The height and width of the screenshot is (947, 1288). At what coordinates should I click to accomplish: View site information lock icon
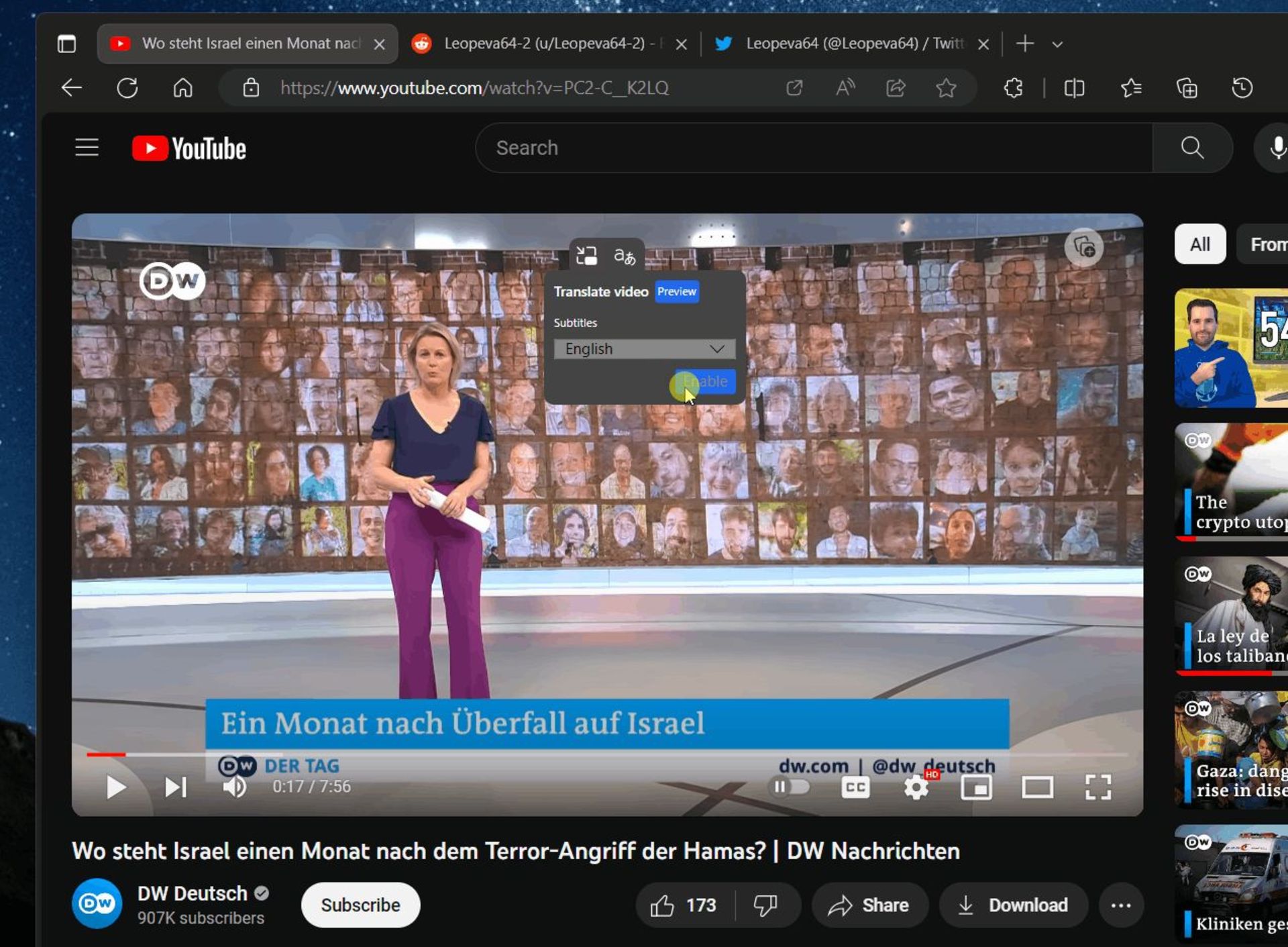point(251,88)
